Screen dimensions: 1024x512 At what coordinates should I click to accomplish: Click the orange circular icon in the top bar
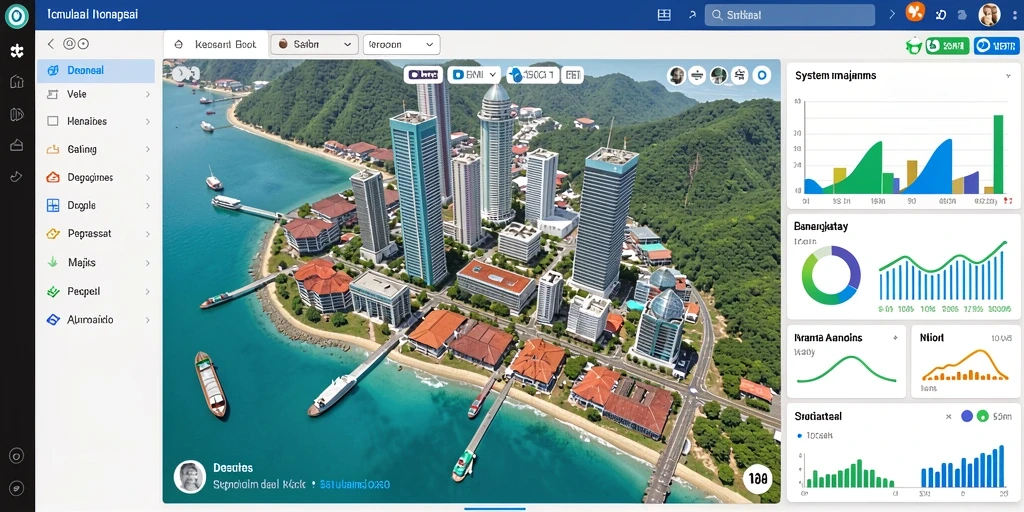click(916, 12)
